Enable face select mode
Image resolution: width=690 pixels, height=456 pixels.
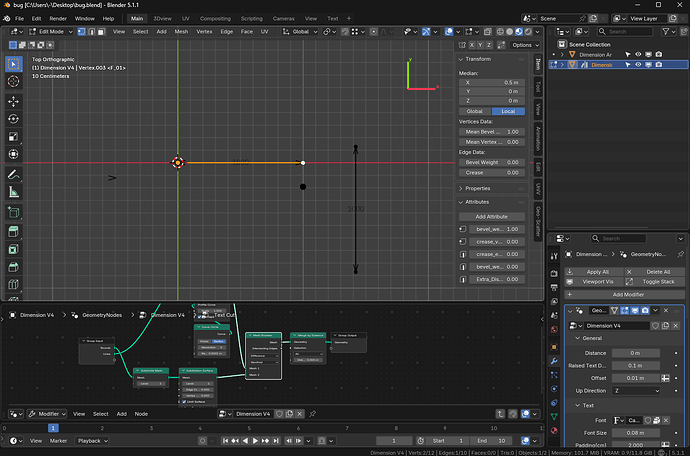coord(101,32)
